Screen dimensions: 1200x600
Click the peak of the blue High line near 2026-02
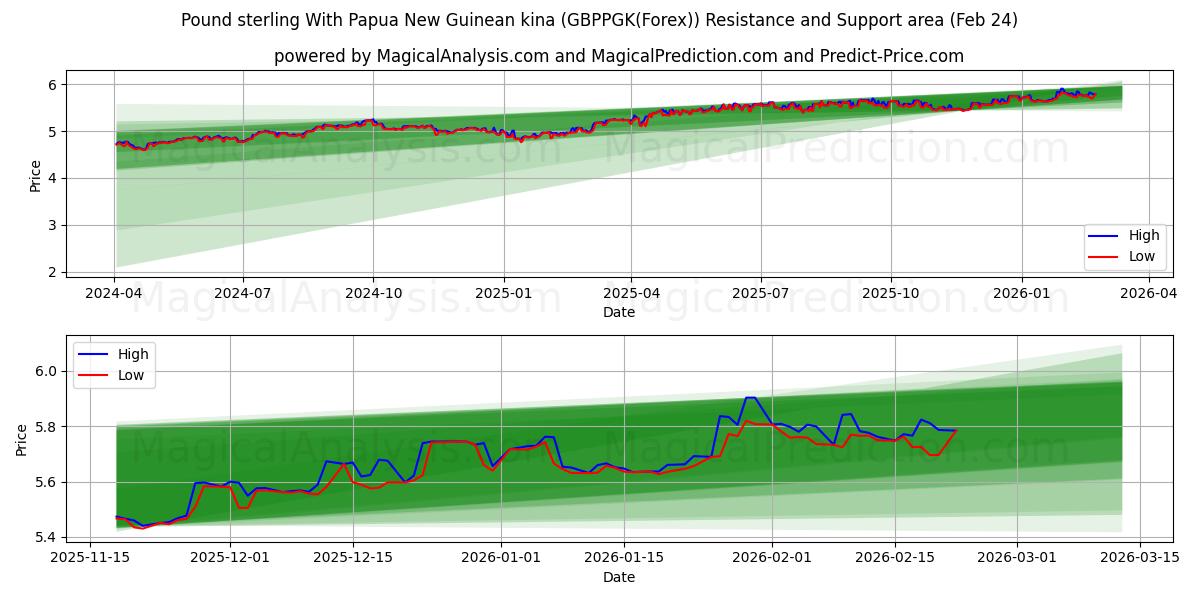click(x=750, y=399)
